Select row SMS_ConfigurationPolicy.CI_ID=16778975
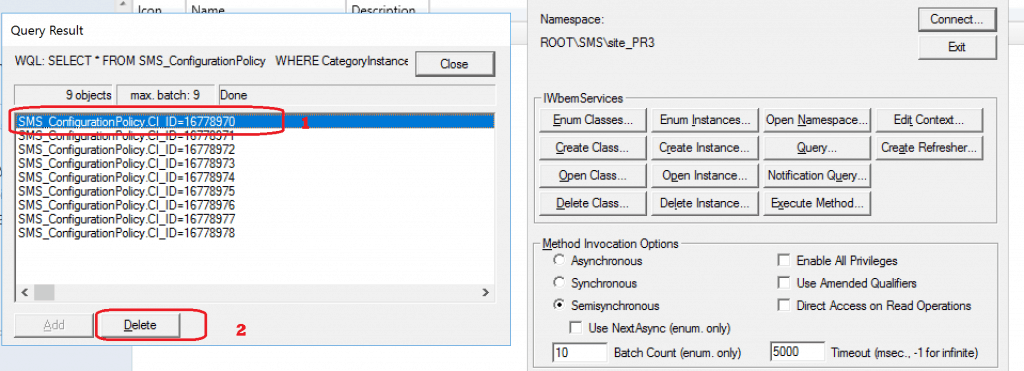Screen dimensions: 1024x371 [x=255, y=191]
